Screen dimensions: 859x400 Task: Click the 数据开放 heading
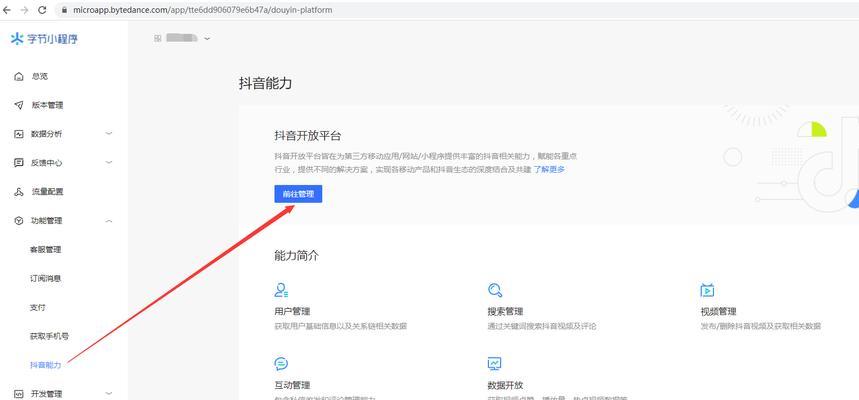pos(505,385)
